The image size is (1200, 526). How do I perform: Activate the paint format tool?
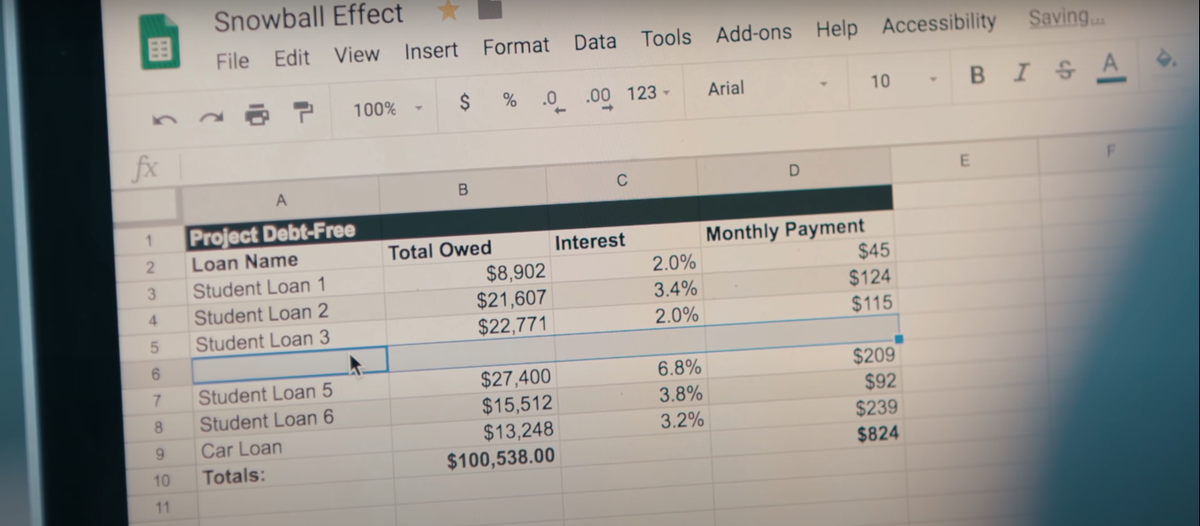tap(302, 111)
